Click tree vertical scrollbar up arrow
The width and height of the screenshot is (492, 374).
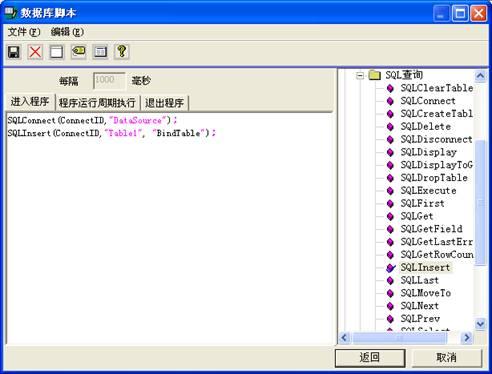tap(480, 76)
